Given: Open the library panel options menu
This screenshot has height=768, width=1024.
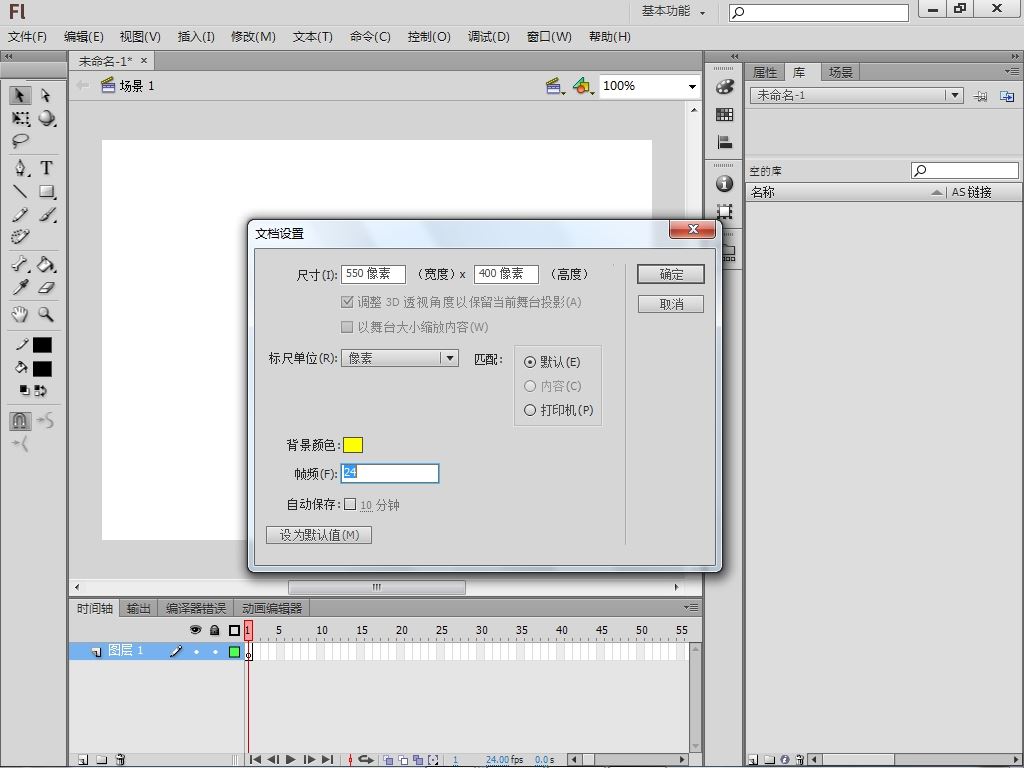Looking at the screenshot, I should point(1012,71).
